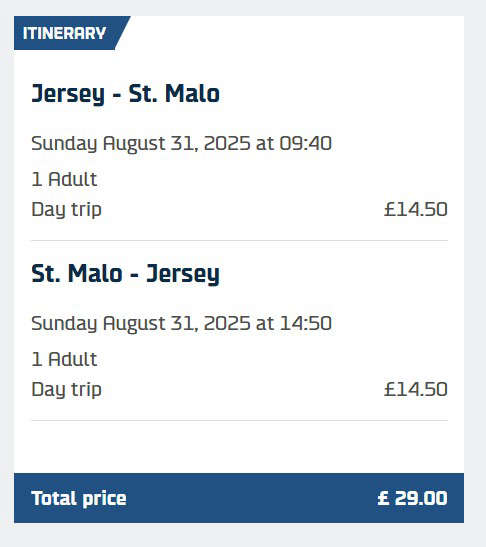Screen dimensions: 486x547
Task: Select the return Day trip fare label
Action: tap(67, 390)
